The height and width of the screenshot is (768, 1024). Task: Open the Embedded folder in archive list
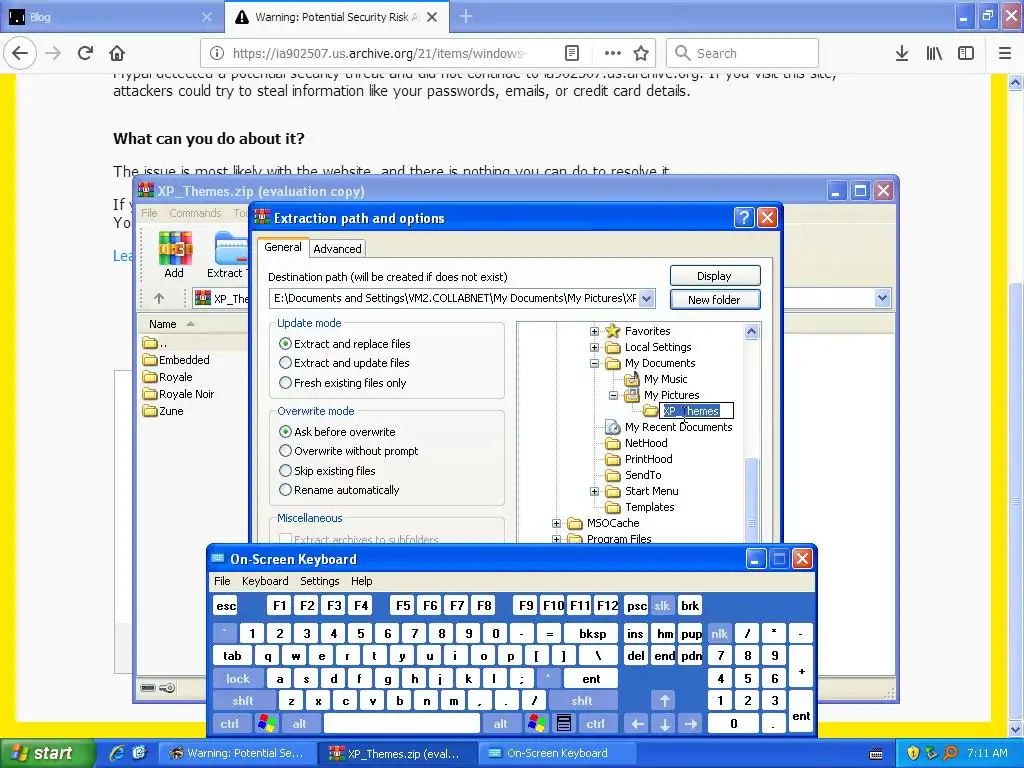(x=176, y=360)
